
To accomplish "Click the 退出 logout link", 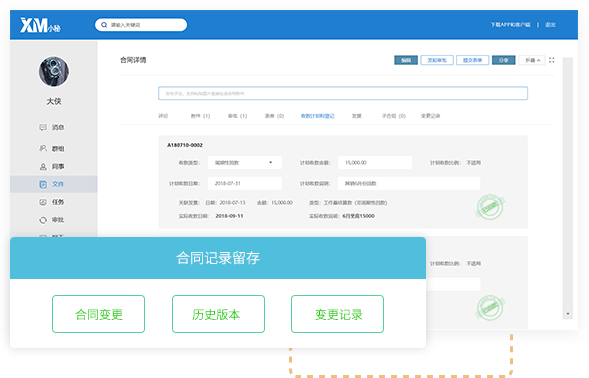I will pyautogui.click(x=550, y=25).
